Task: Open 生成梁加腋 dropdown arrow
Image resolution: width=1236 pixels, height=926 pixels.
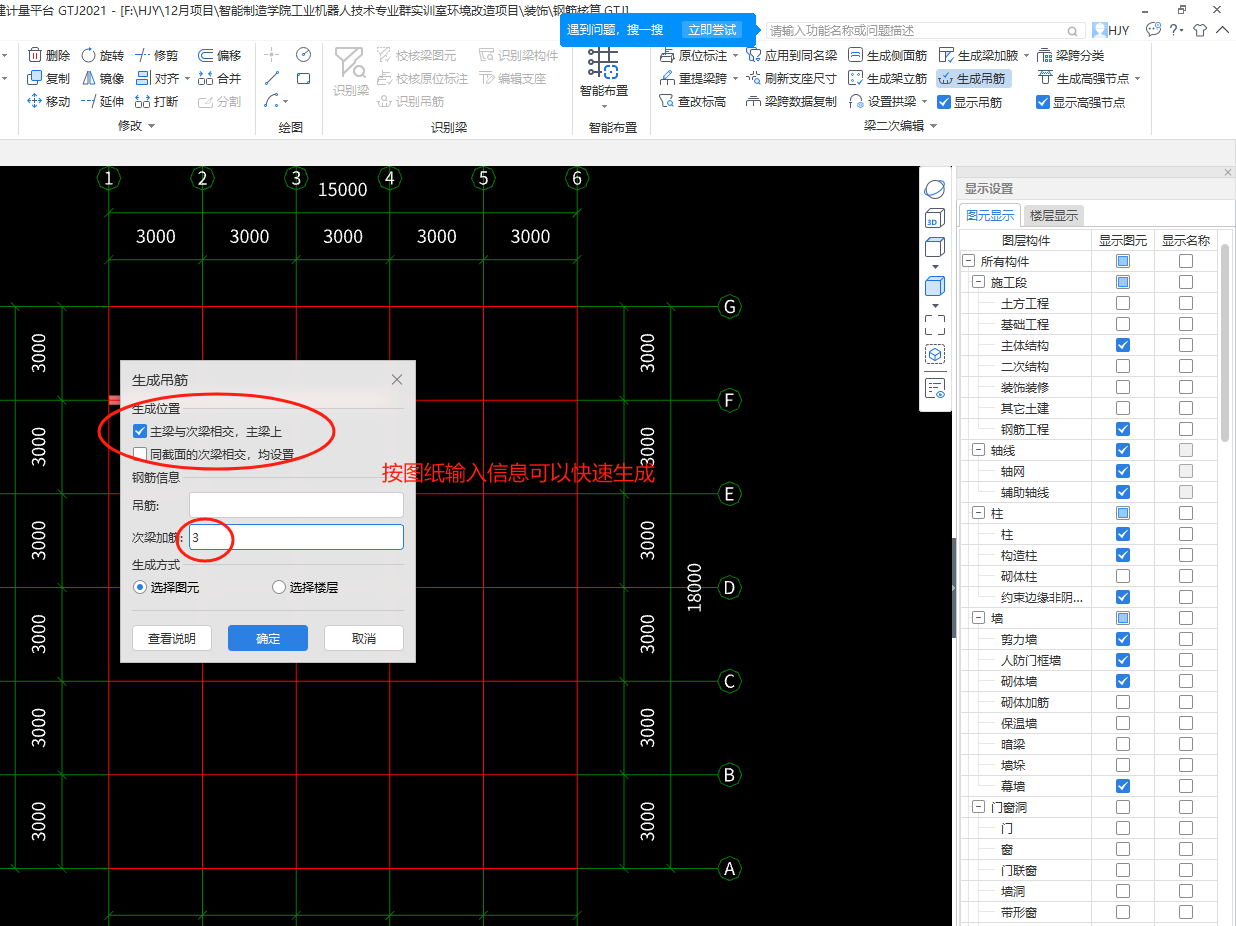Action: click(x=1025, y=55)
